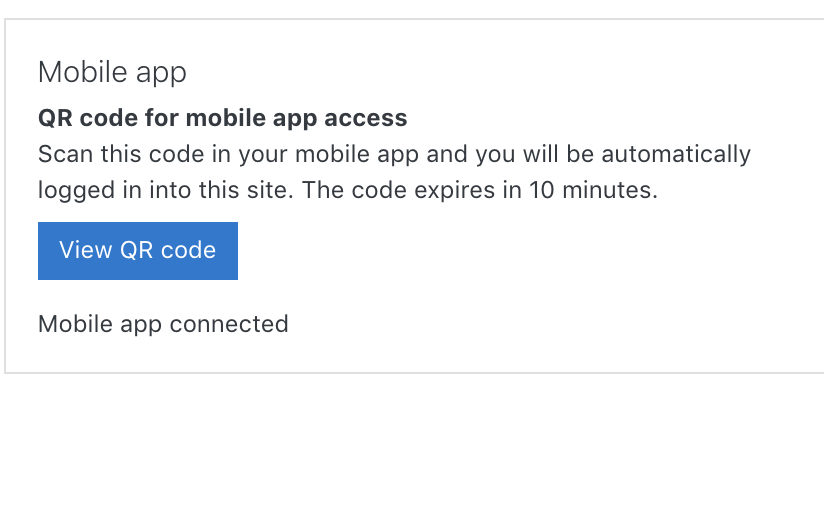The width and height of the screenshot is (824, 508).
Task: Click the word 'Mobile' in the bottom status line
Action: [x=75, y=324]
